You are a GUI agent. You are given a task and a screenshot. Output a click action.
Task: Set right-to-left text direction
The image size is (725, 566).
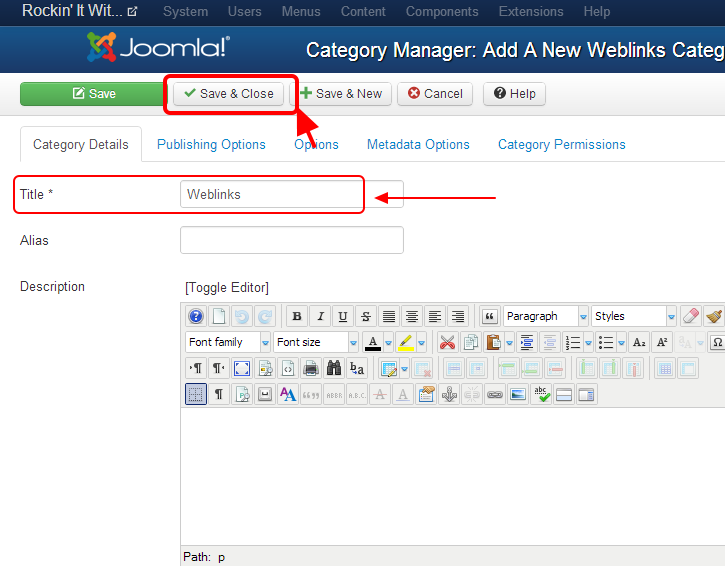pyautogui.click(x=219, y=369)
